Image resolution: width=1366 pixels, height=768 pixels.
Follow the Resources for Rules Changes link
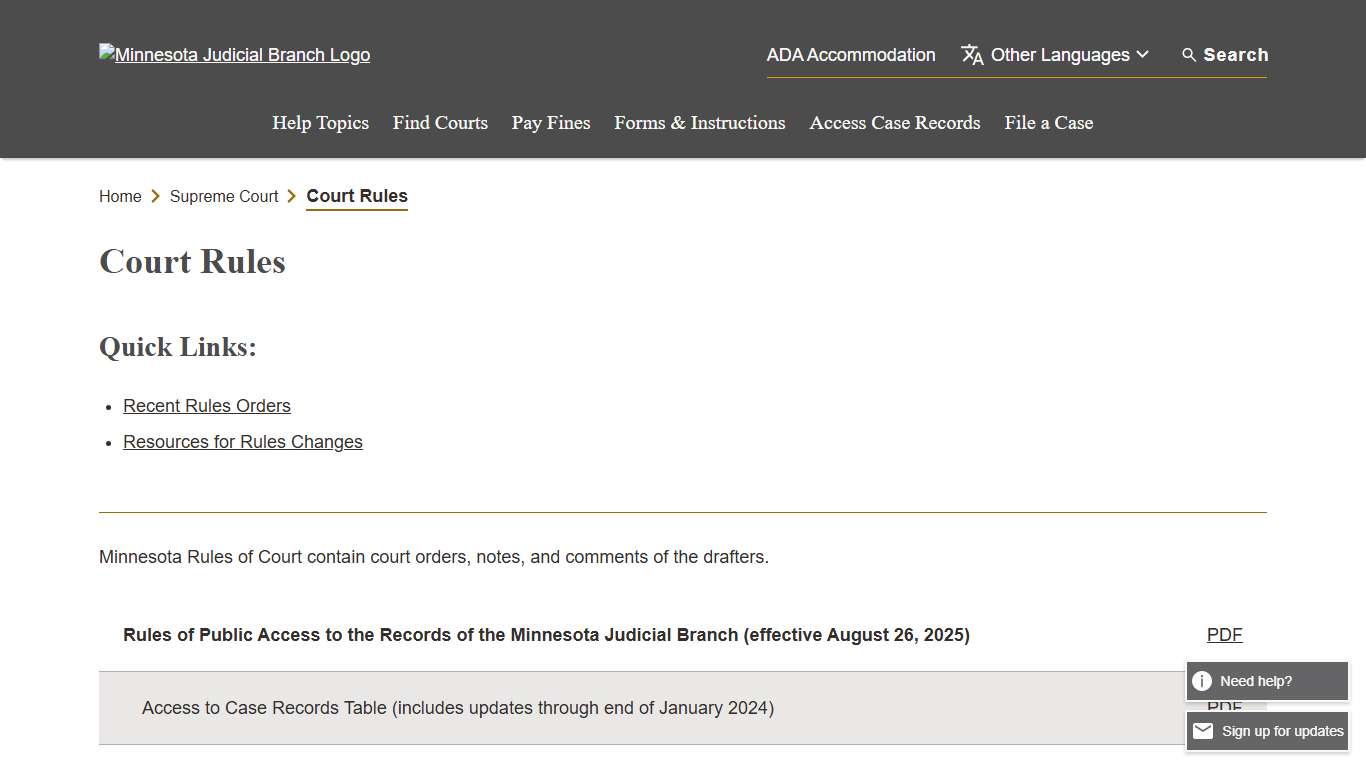click(x=243, y=442)
